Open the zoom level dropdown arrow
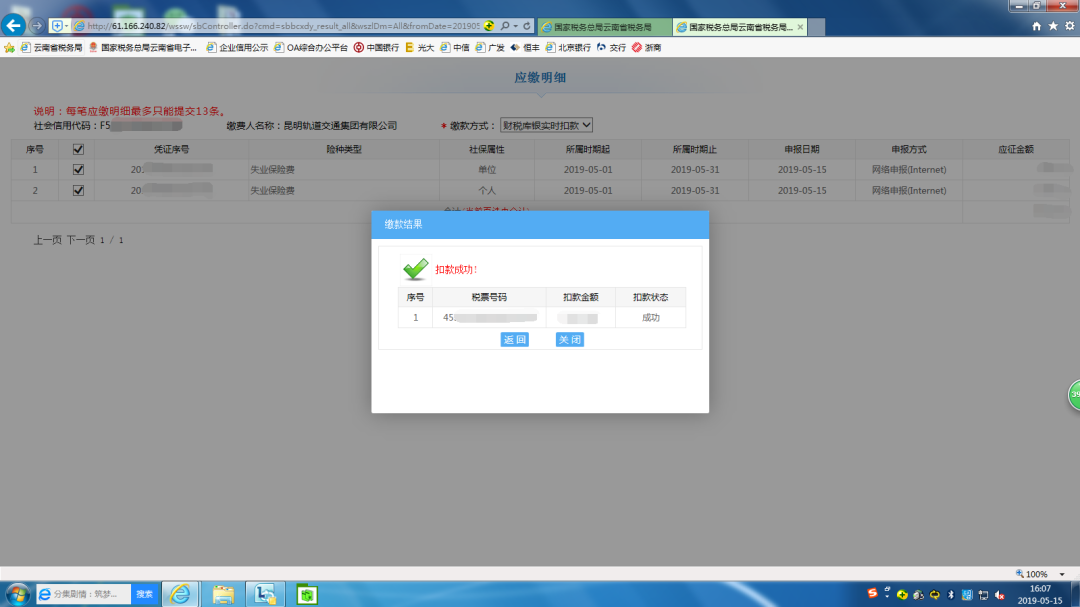 [1062, 574]
